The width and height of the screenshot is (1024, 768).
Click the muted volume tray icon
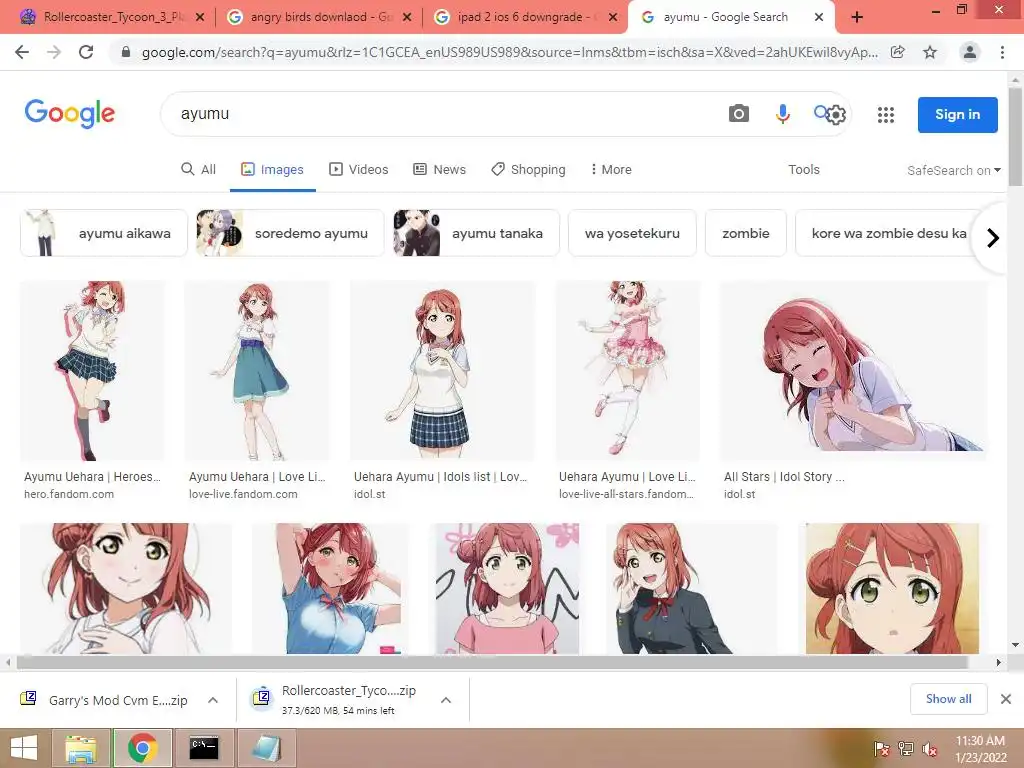[930, 749]
